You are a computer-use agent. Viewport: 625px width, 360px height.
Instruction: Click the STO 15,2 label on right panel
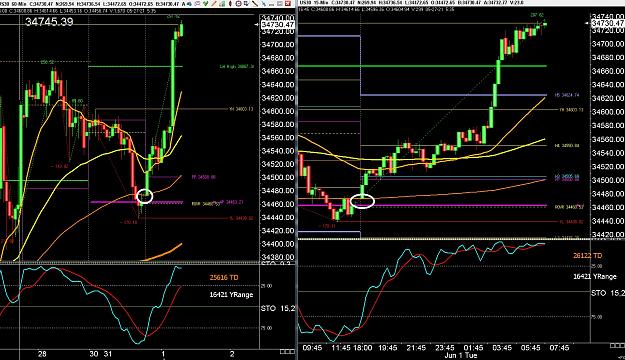coord(608,293)
